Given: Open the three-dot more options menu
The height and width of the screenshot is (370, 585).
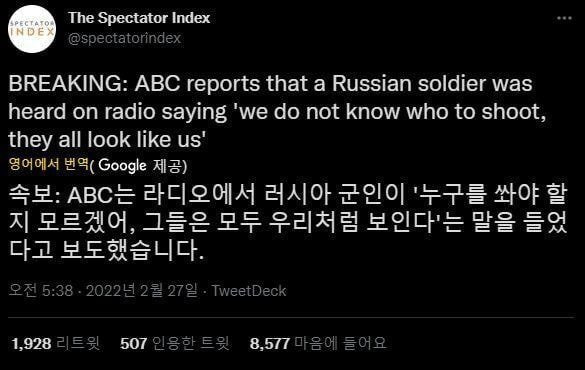Looking at the screenshot, I should tap(564, 18).
